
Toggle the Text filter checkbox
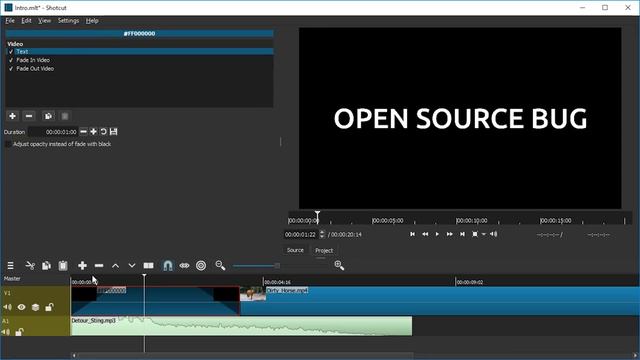point(11,52)
